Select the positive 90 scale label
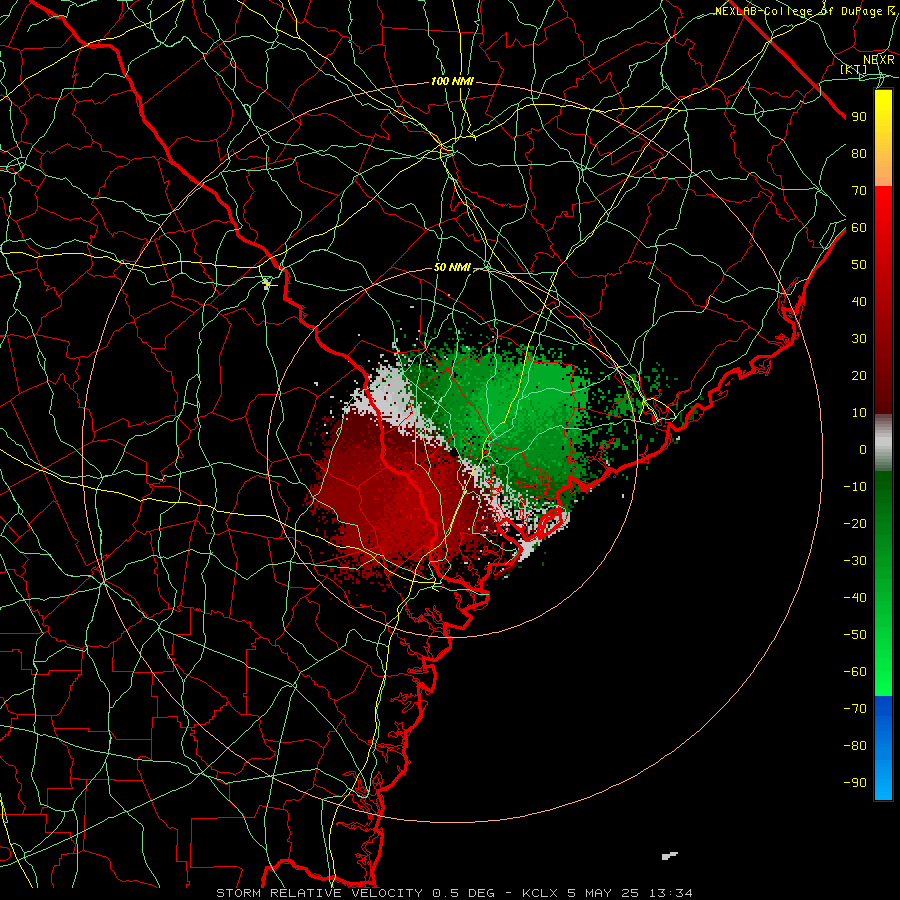 859,117
